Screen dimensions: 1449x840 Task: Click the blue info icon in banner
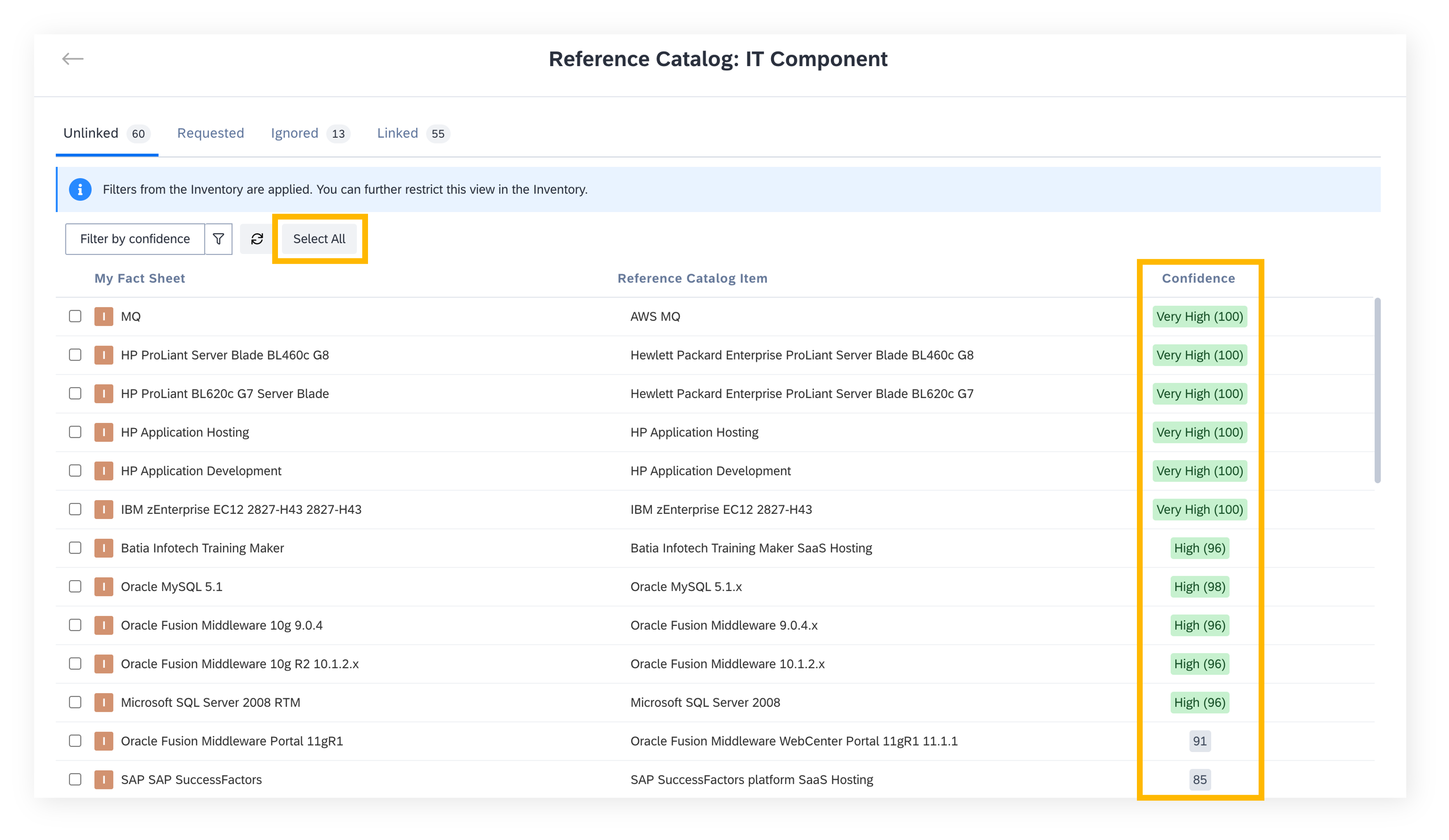(x=80, y=189)
